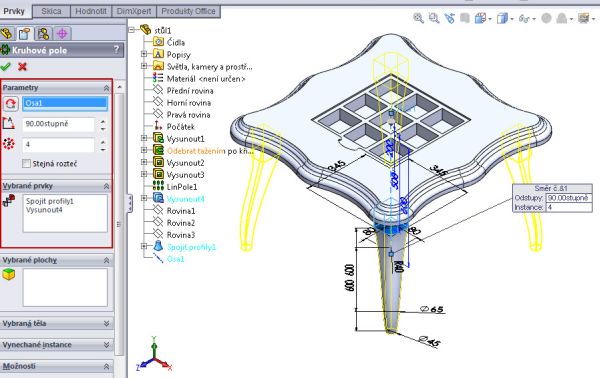Expand the Popisy tree node

point(144,54)
